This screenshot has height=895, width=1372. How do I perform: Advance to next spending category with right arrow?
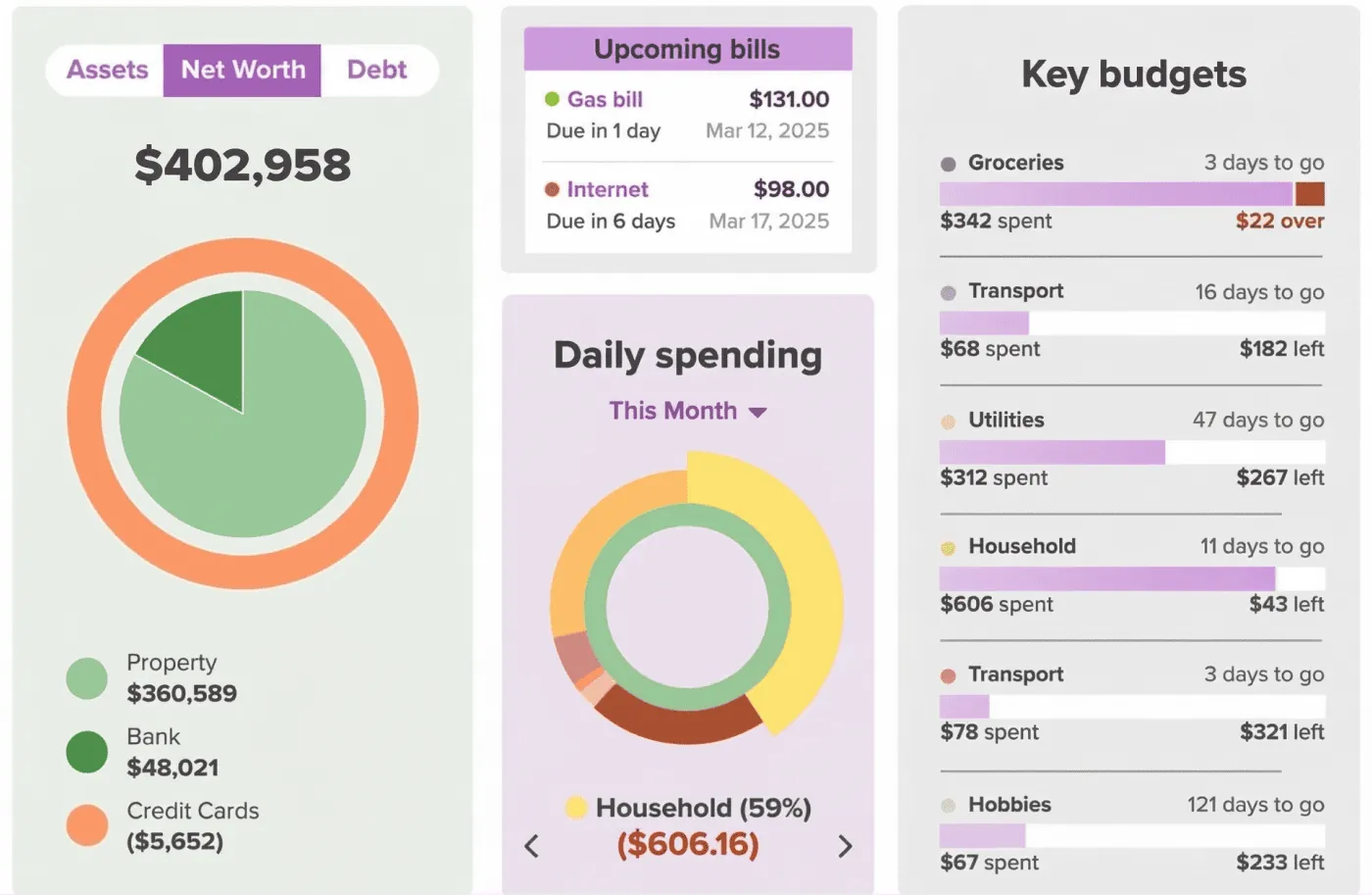click(844, 845)
